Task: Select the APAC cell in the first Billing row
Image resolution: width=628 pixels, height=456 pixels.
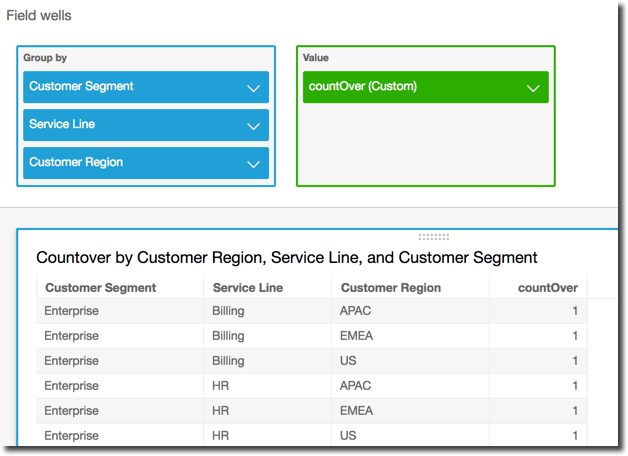Action: click(355, 311)
